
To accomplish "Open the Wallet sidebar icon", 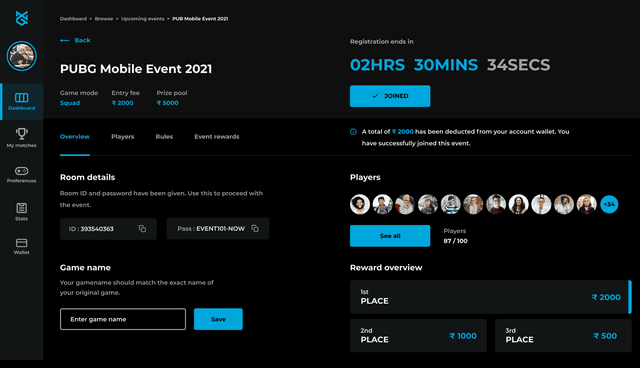I will point(22,243).
